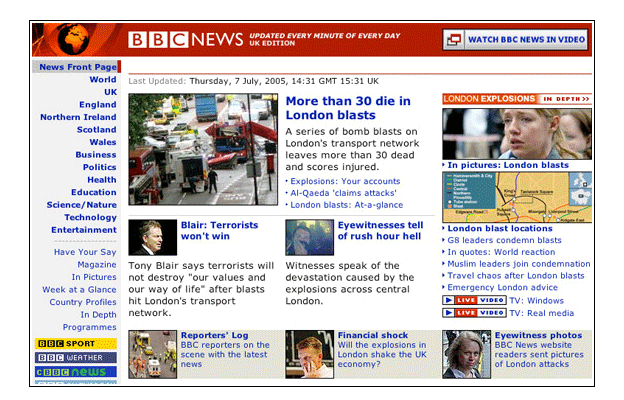The width and height of the screenshot is (624, 400).
Task: Click Live Video icon beside TV: Windows
Action: coord(474,300)
